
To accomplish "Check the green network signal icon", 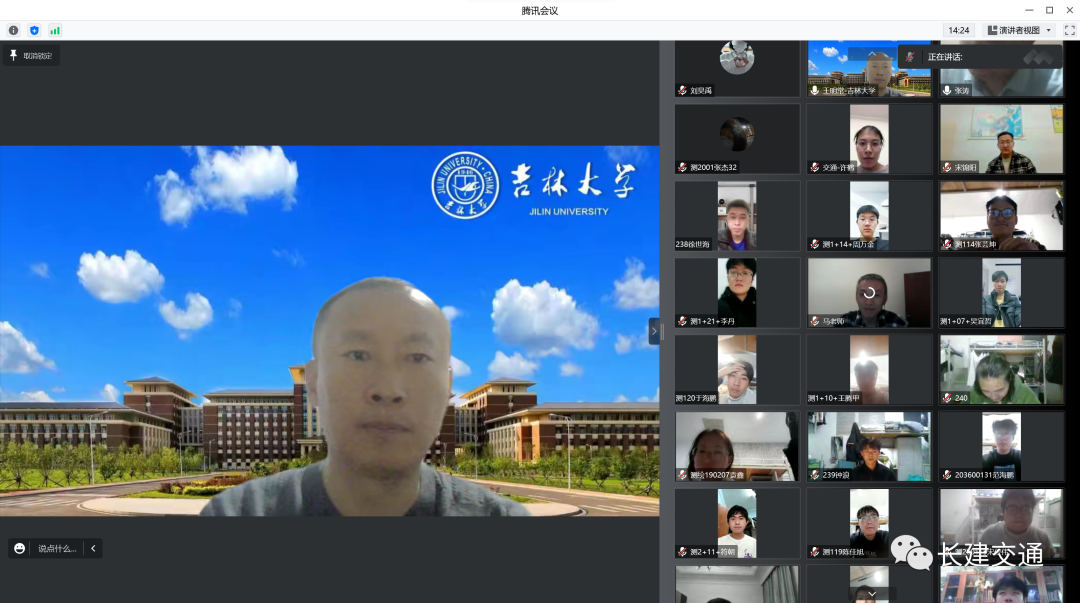I will coord(55,30).
